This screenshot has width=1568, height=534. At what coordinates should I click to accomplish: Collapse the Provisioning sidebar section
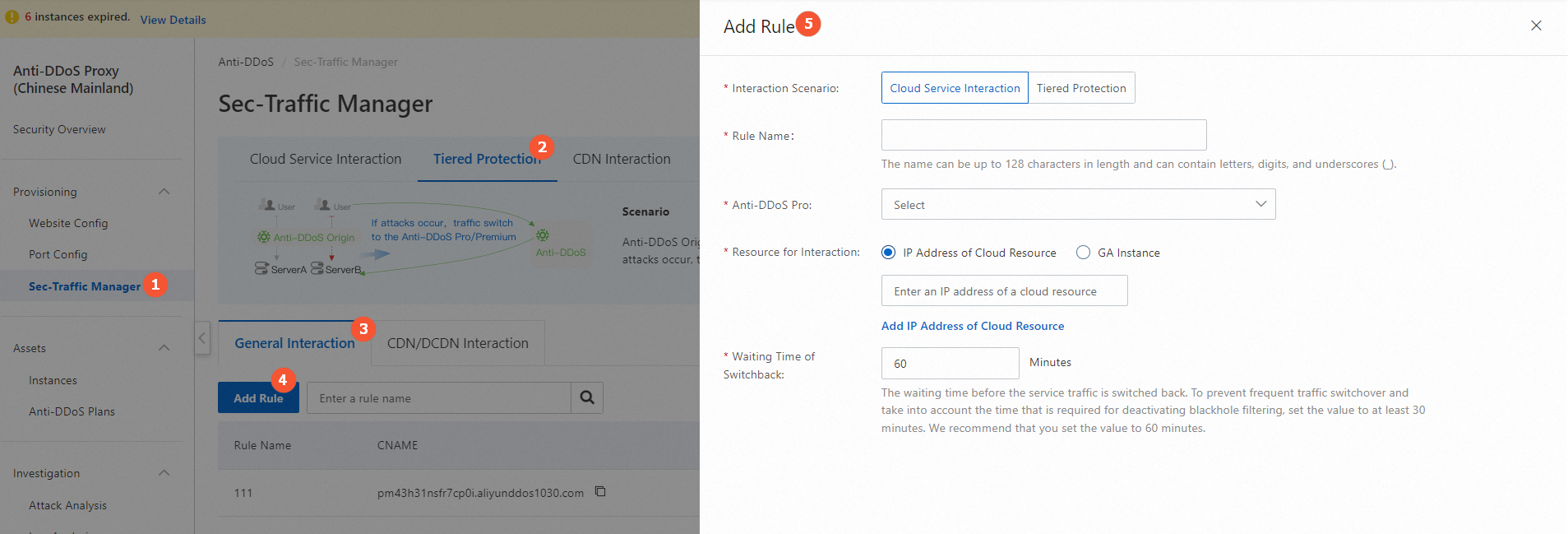click(x=164, y=192)
